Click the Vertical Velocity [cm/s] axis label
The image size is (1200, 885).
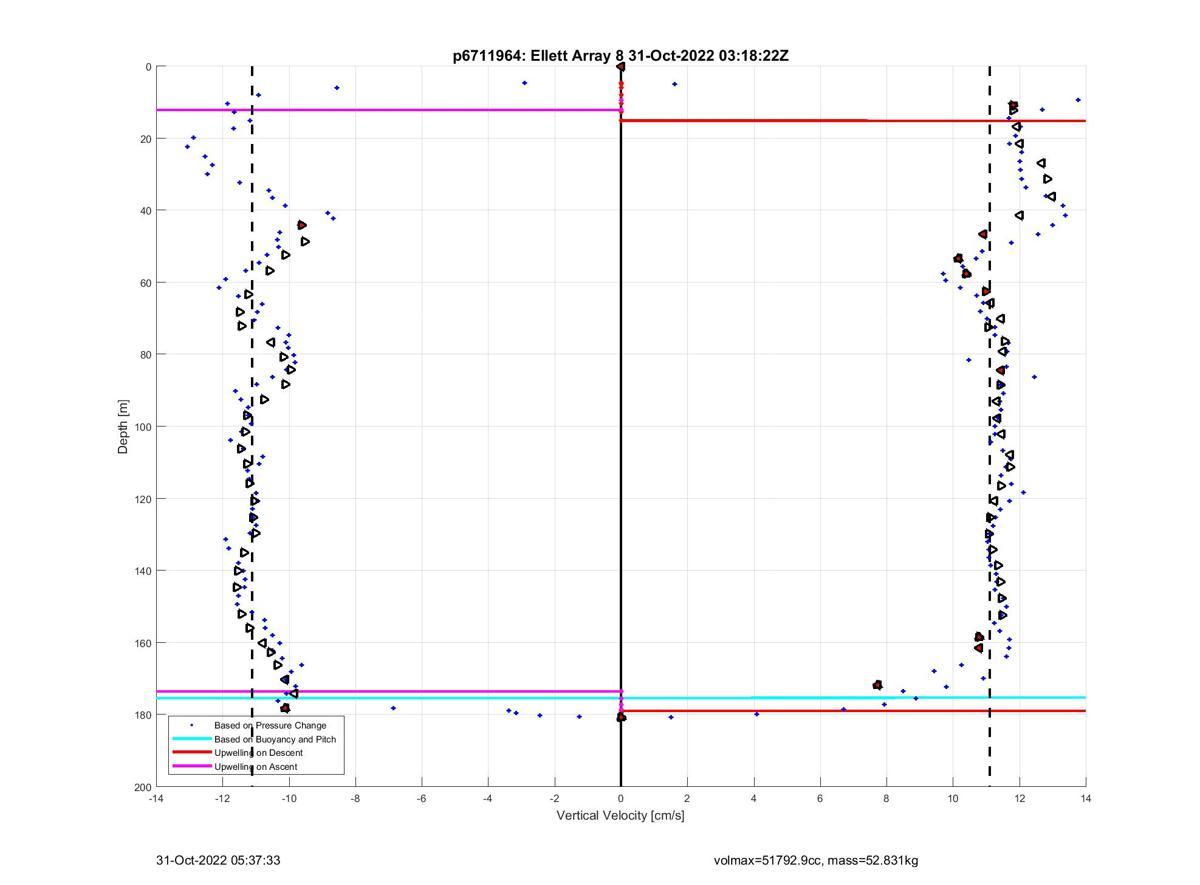(620, 815)
